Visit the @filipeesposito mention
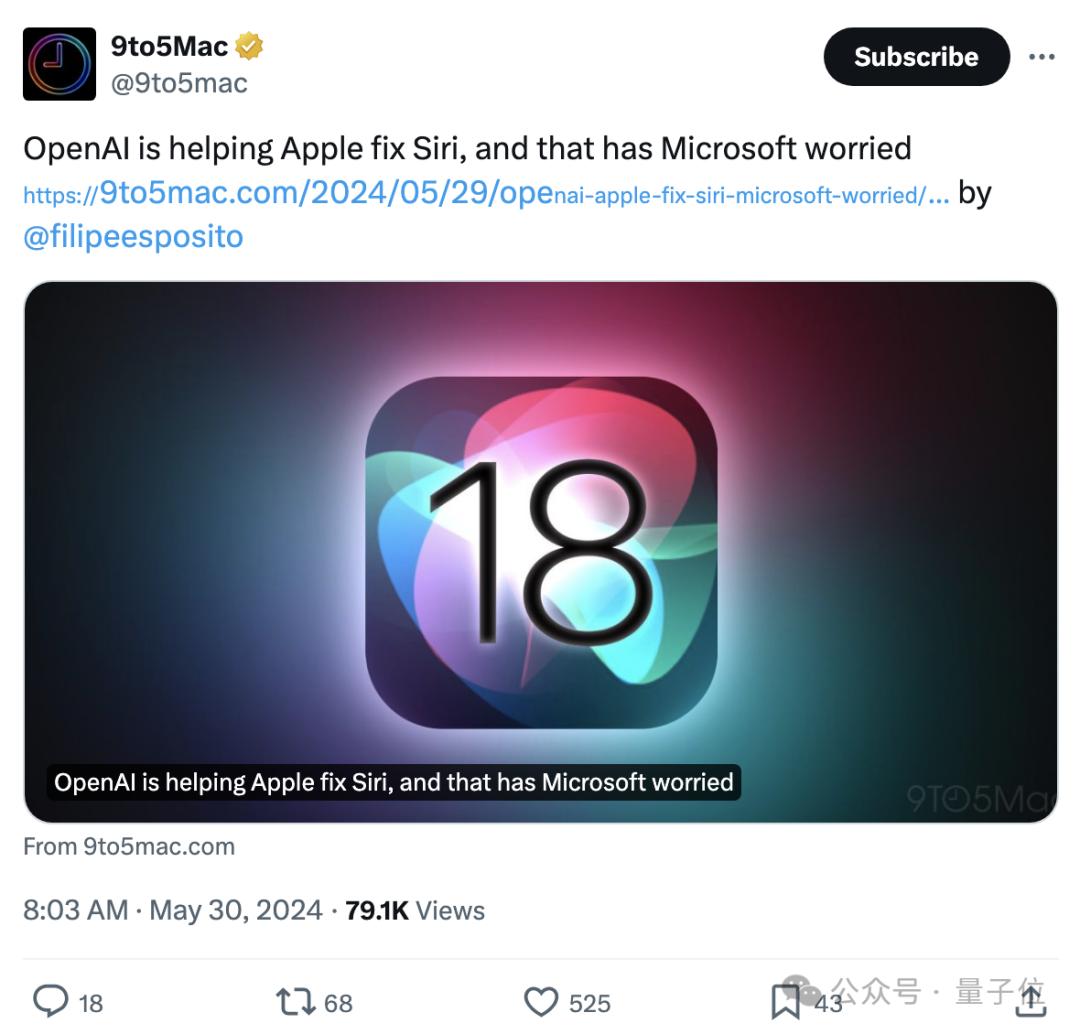The image size is (1080, 1034). [x=133, y=236]
